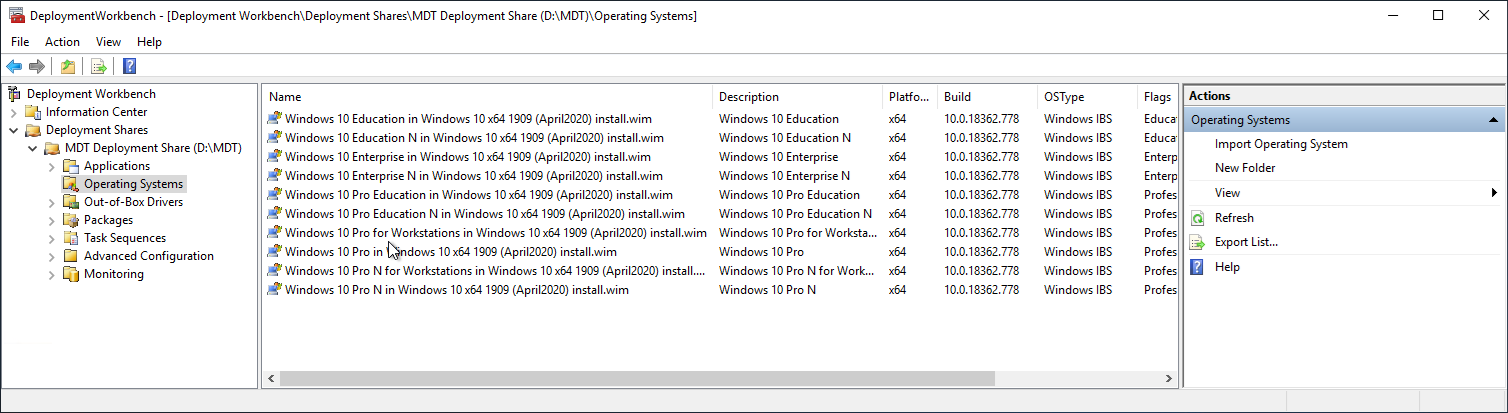Click the Applications folder icon in tree

coord(71,166)
